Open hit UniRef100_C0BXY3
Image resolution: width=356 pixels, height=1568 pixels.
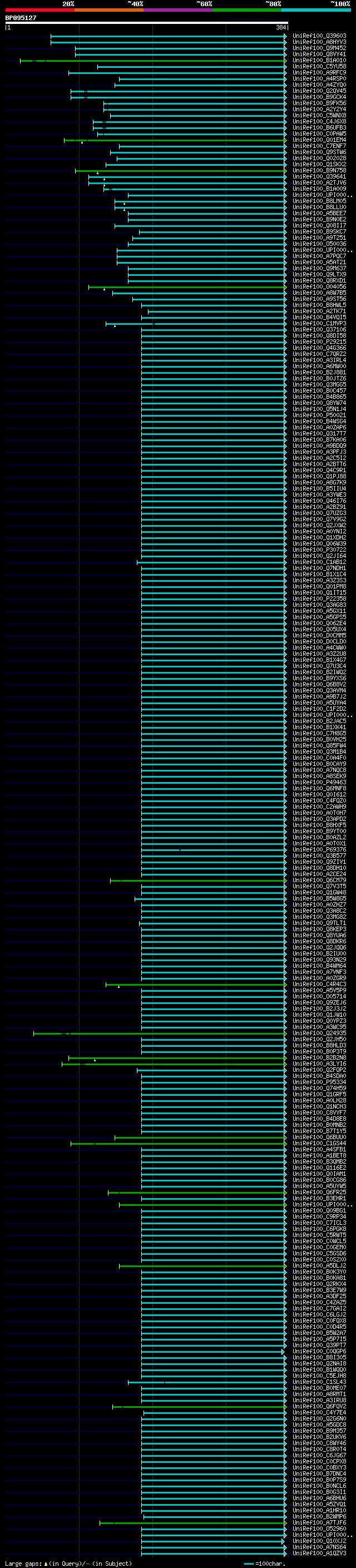(319, 1467)
